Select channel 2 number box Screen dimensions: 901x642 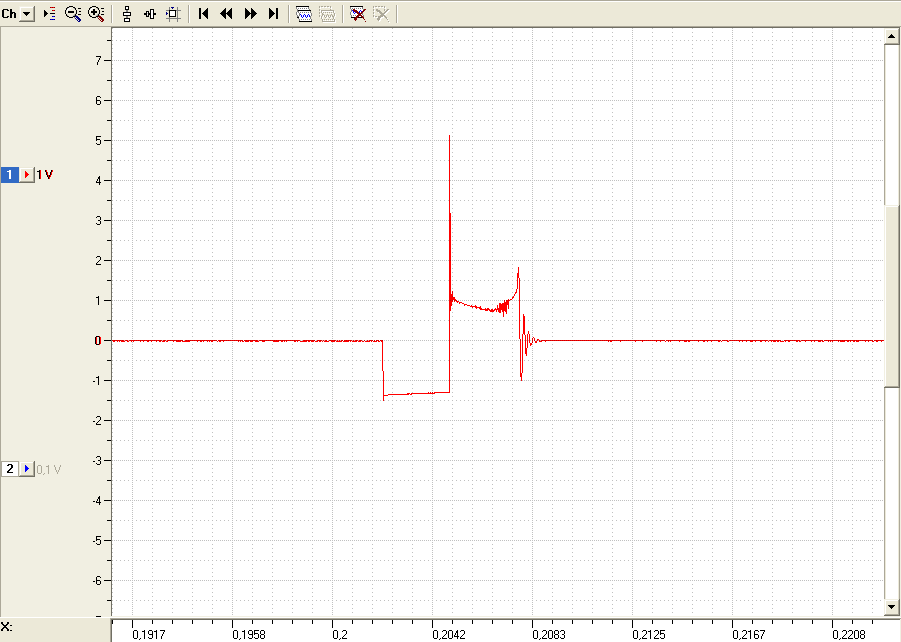coord(9,469)
